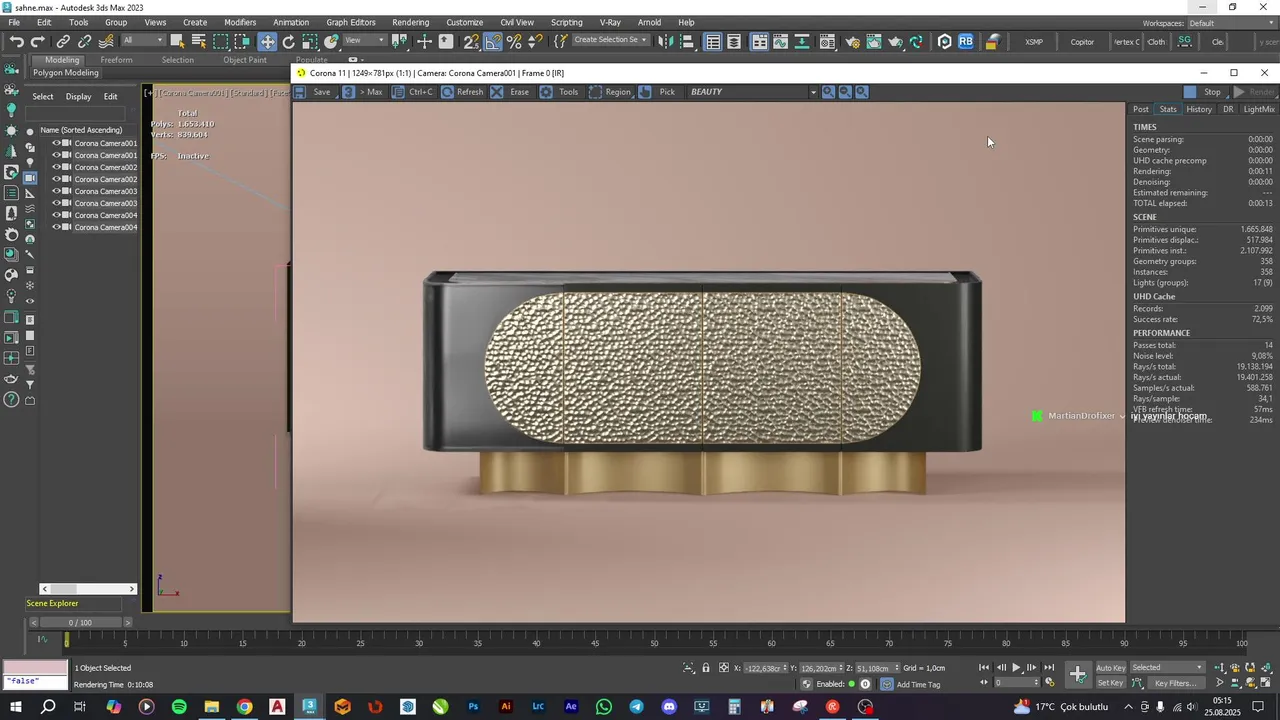This screenshot has width=1280, height=720.
Task: Click the Scene Explorer horizontal scrollbar
Action: [88, 589]
